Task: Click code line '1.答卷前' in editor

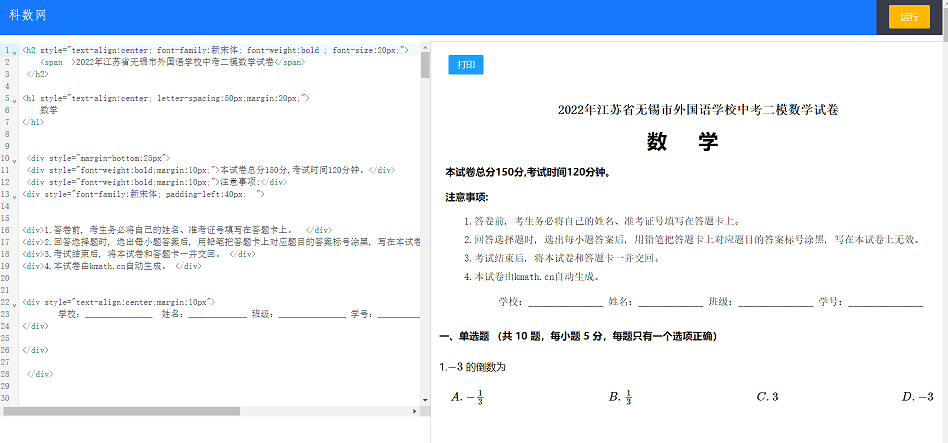Action: (x=177, y=230)
